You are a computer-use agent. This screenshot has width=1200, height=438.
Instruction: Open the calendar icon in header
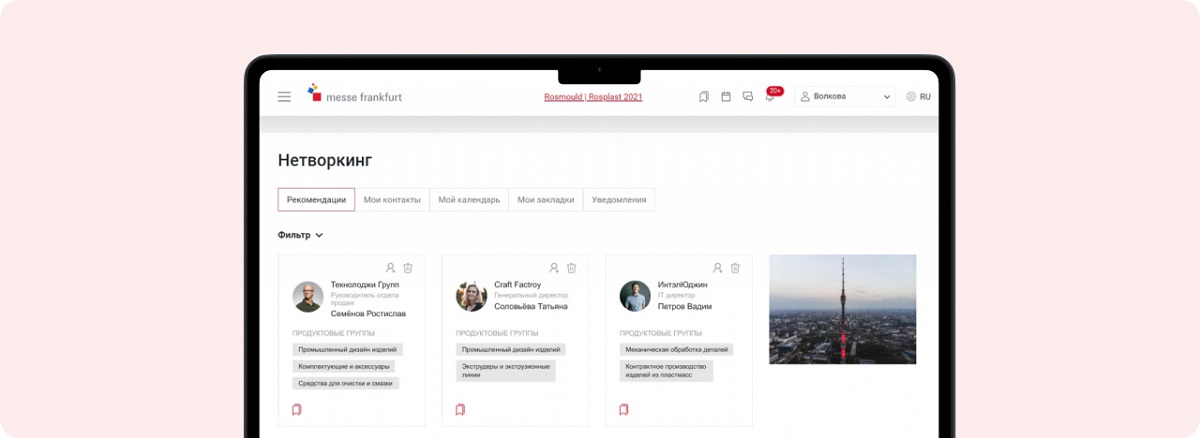pos(726,97)
